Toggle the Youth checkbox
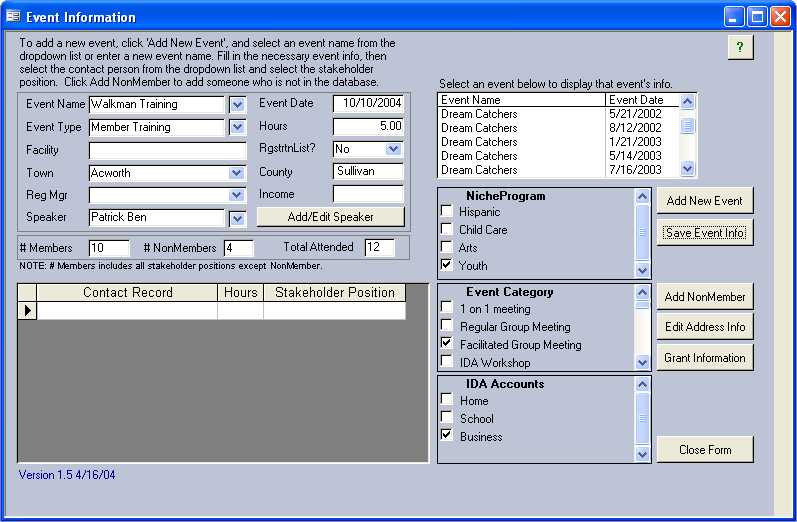Image resolution: width=797 pixels, height=522 pixels. (x=446, y=266)
